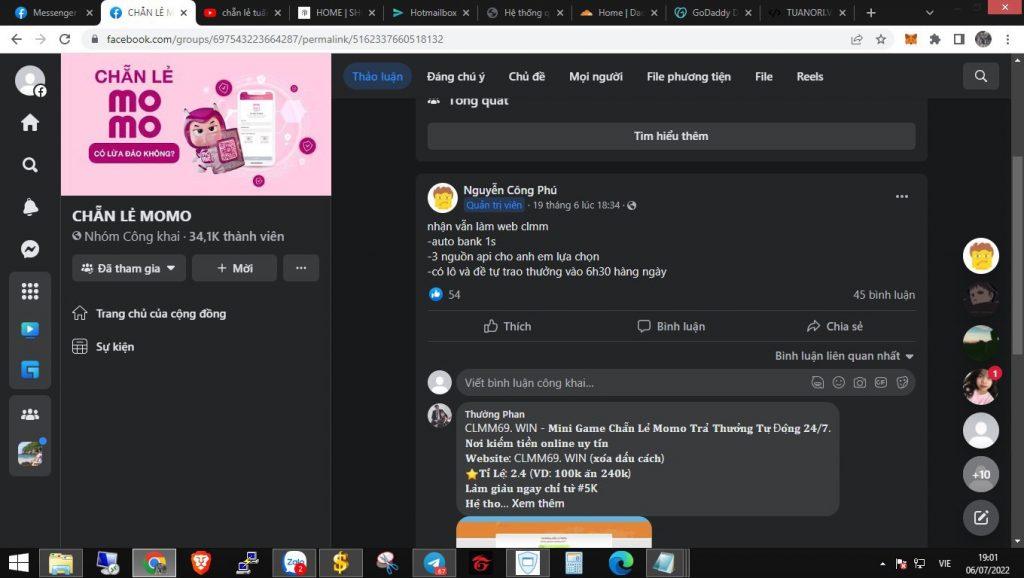Open Messenger icon in left sidebar
Screen dimensions: 1024x578
pyautogui.click(x=30, y=249)
